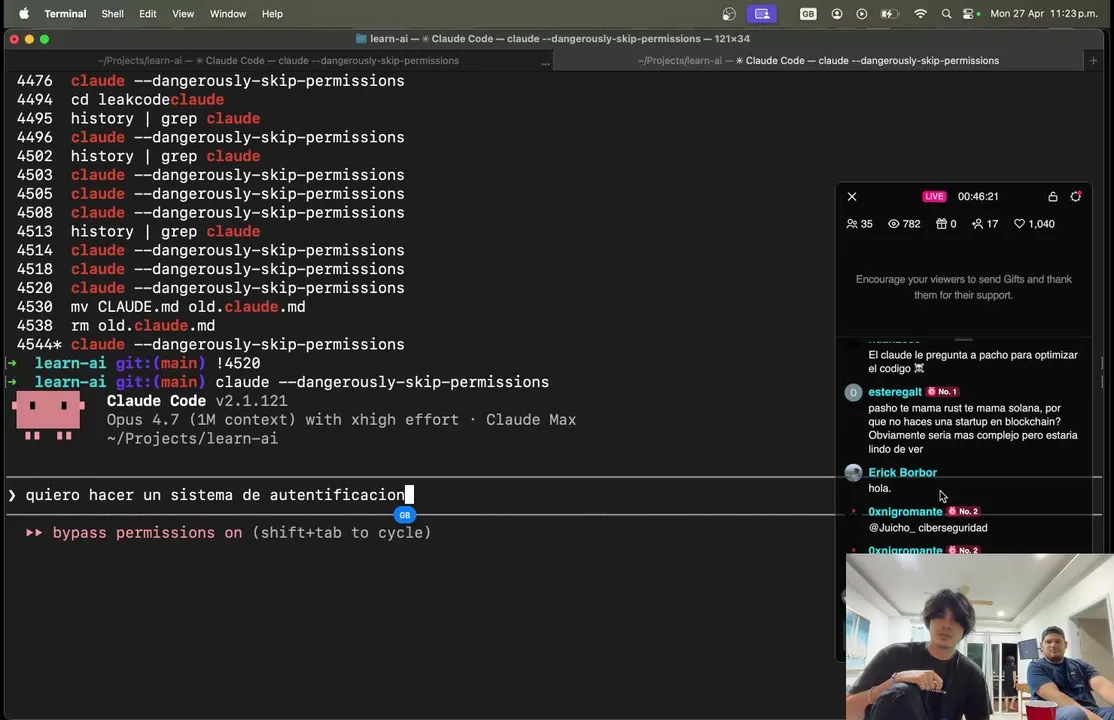1114x720 pixels.
Task: Add a new terminal tab with plus button
Action: pos(1093,60)
